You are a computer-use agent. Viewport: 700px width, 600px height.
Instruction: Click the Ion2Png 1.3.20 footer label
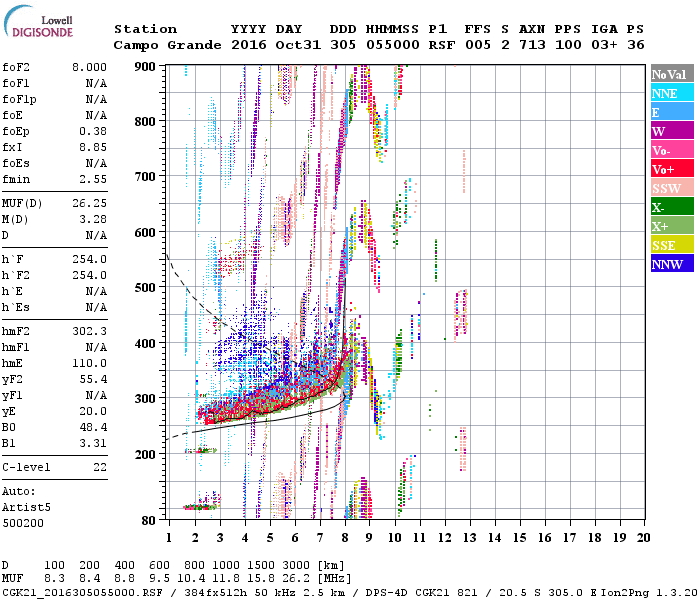click(649, 592)
